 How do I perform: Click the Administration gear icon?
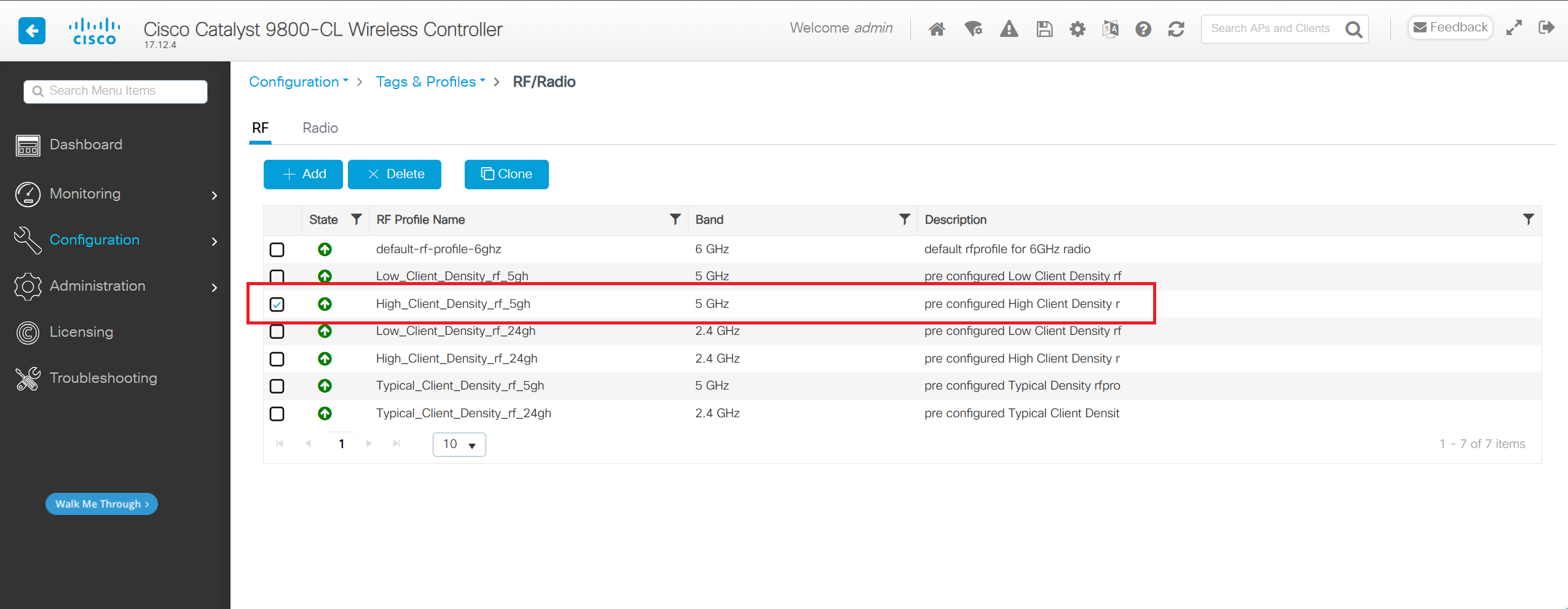(x=28, y=286)
